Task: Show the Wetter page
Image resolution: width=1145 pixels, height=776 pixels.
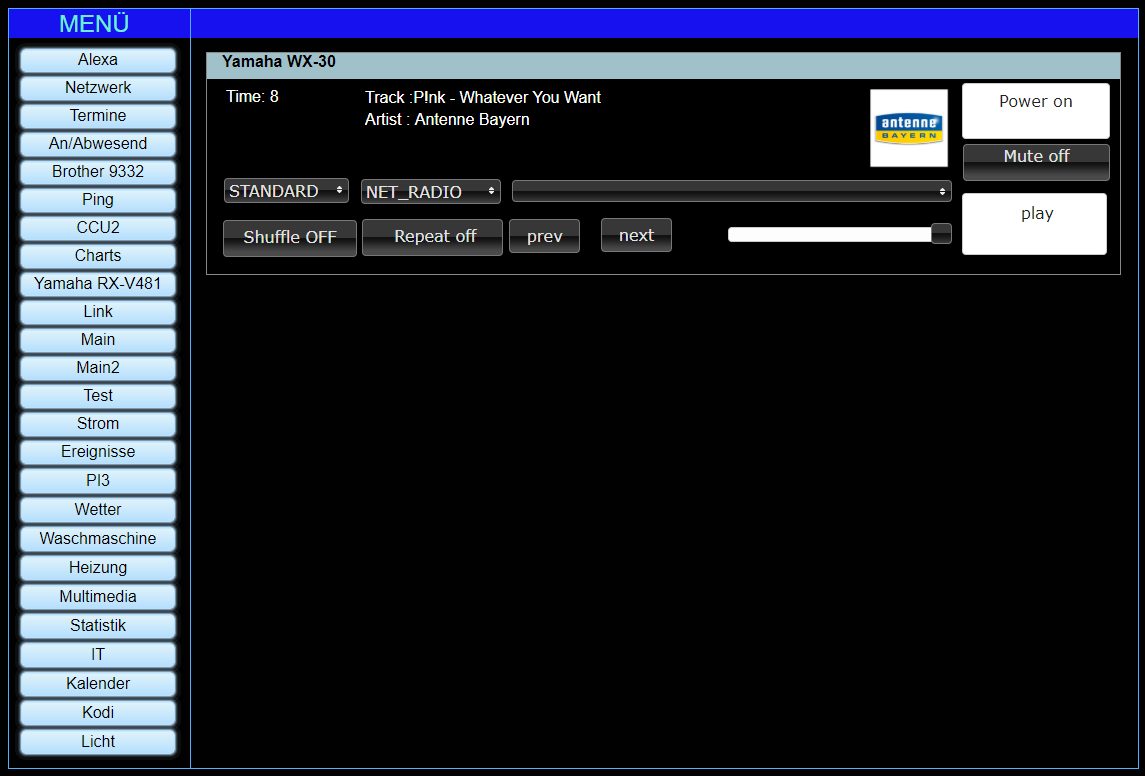Action: [98, 510]
